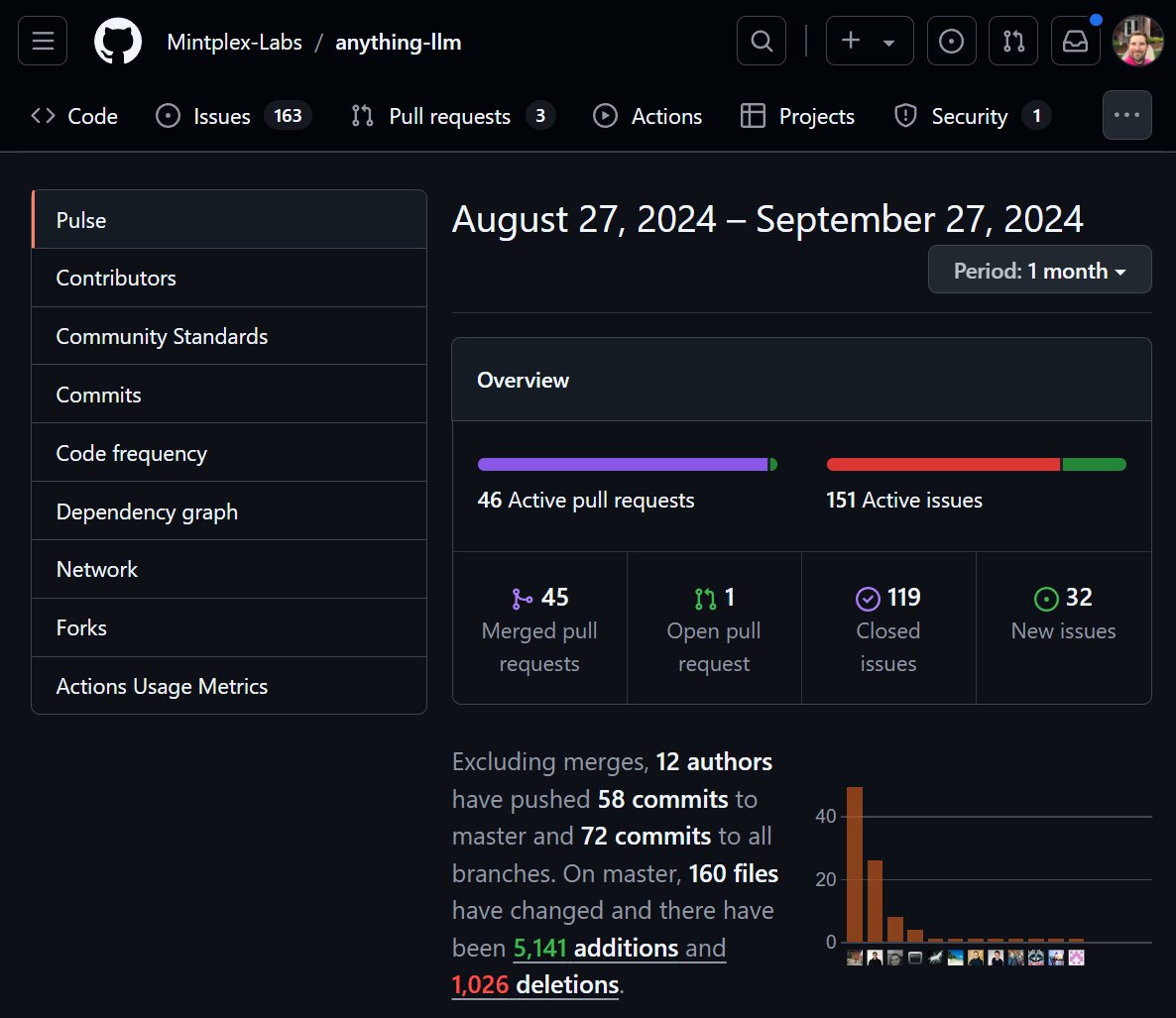1176x1018 pixels.
Task: Open the anything-llm repository link
Action: [399, 42]
